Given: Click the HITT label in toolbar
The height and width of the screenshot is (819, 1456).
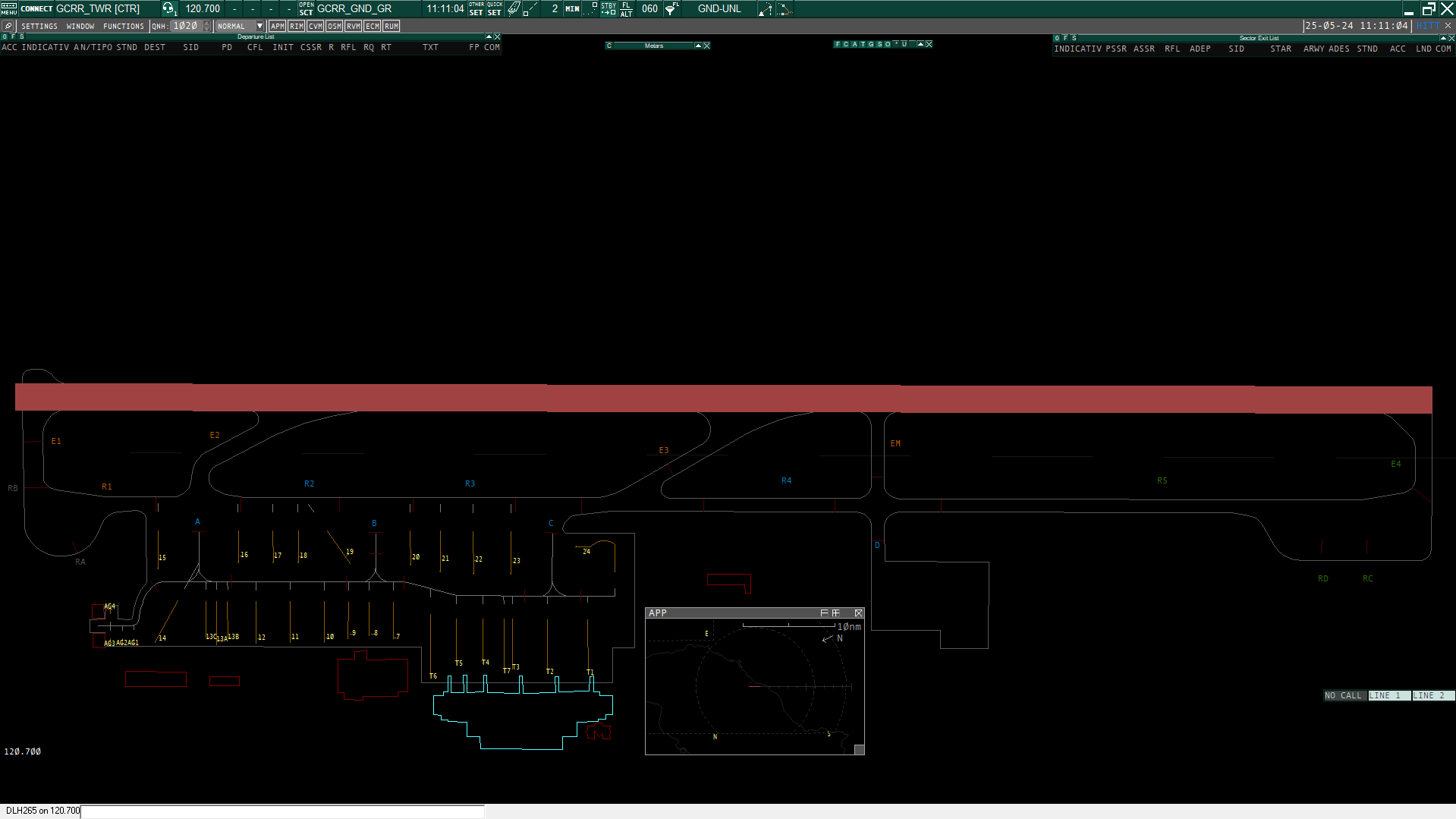Looking at the screenshot, I should point(1427,26).
